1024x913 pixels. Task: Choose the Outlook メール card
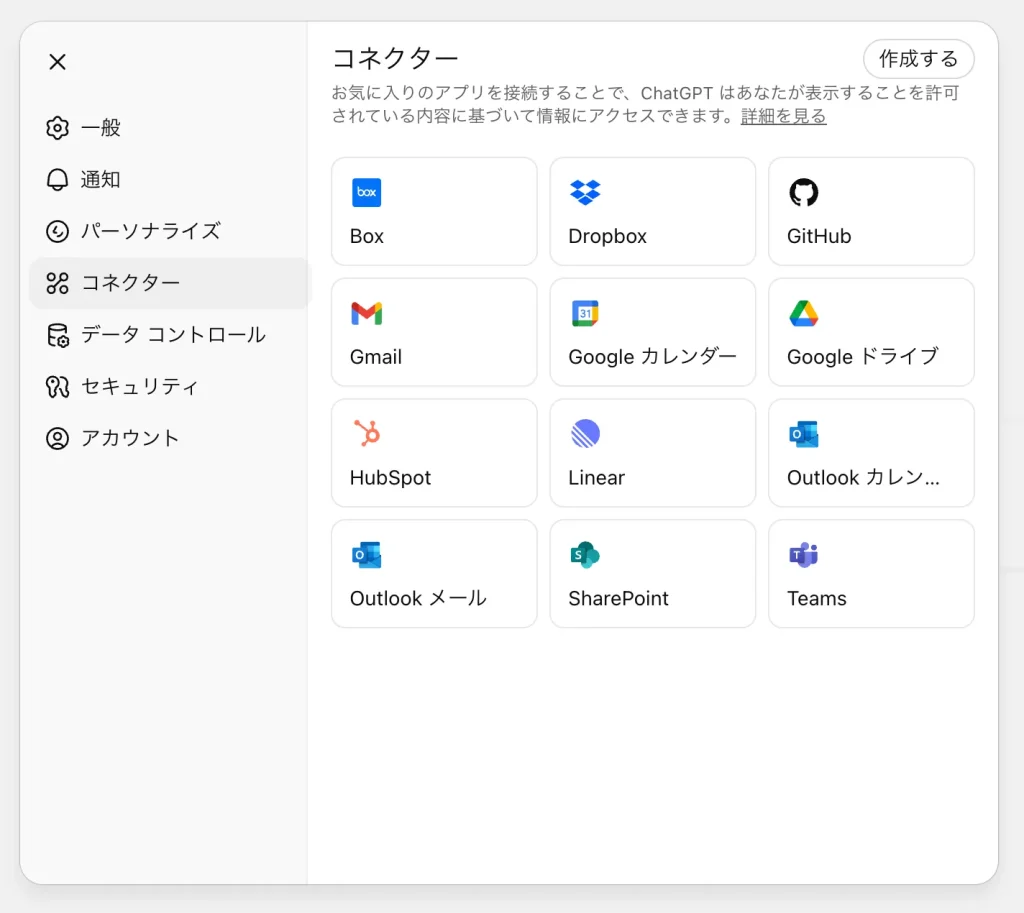pos(434,574)
